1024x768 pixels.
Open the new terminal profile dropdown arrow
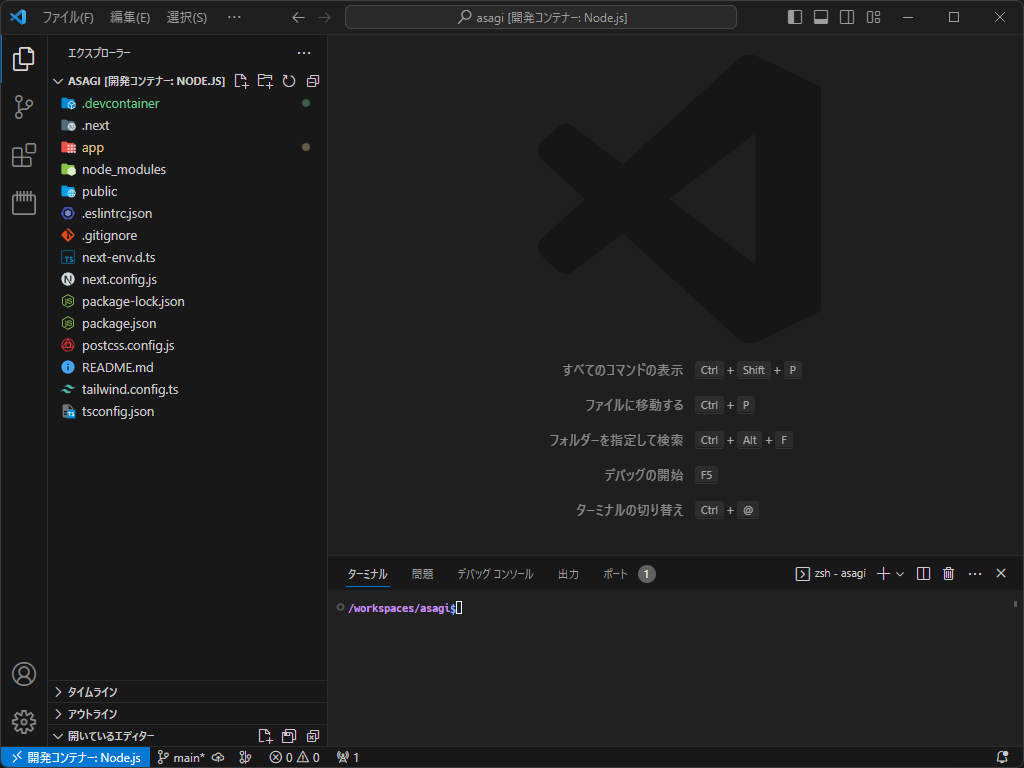tap(900, 573)
